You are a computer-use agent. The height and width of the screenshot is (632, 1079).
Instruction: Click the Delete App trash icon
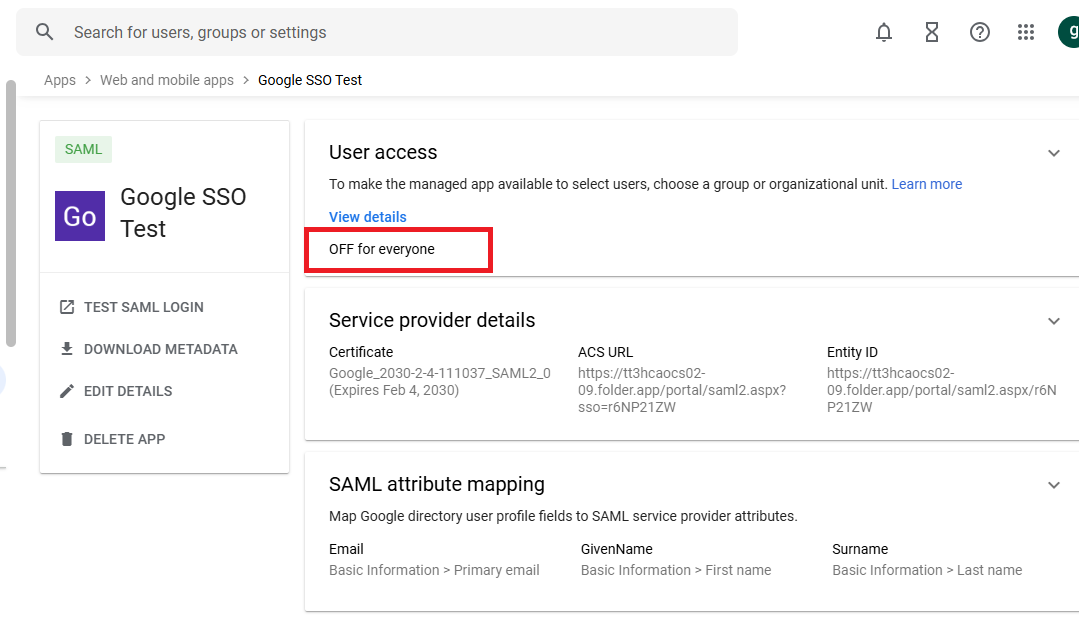click(67, 439)
